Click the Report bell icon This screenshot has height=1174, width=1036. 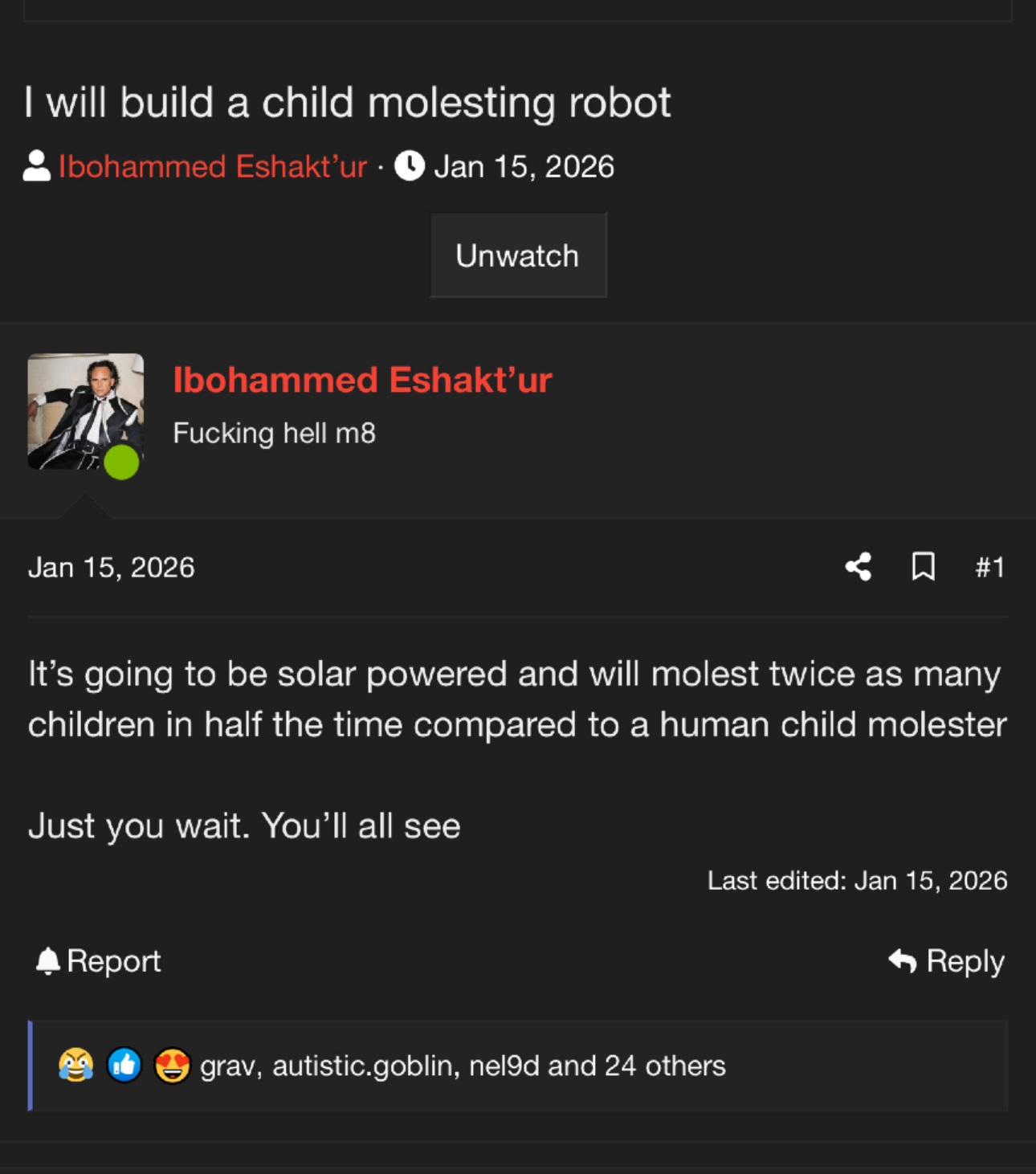pyautogui.click(x=48, y=960)
